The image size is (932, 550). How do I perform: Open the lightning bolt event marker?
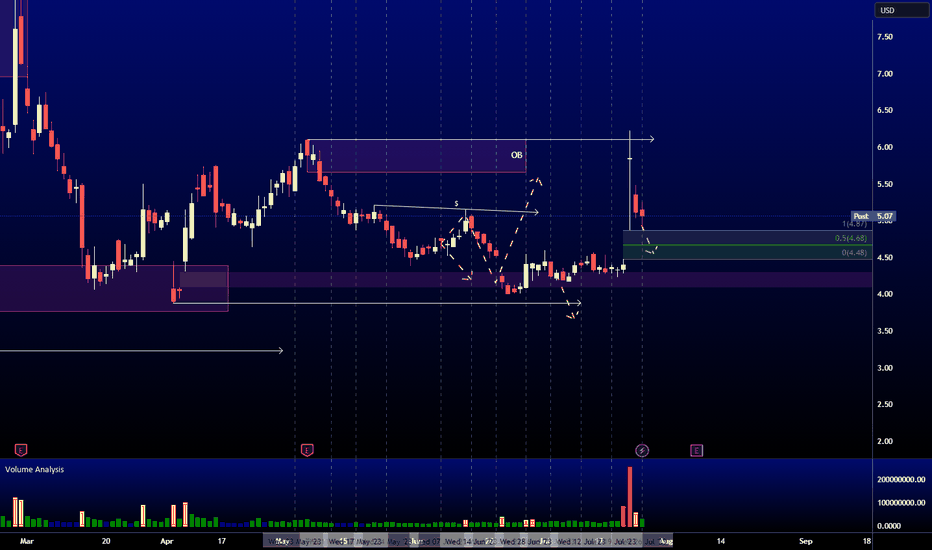(x=642, y=450)
